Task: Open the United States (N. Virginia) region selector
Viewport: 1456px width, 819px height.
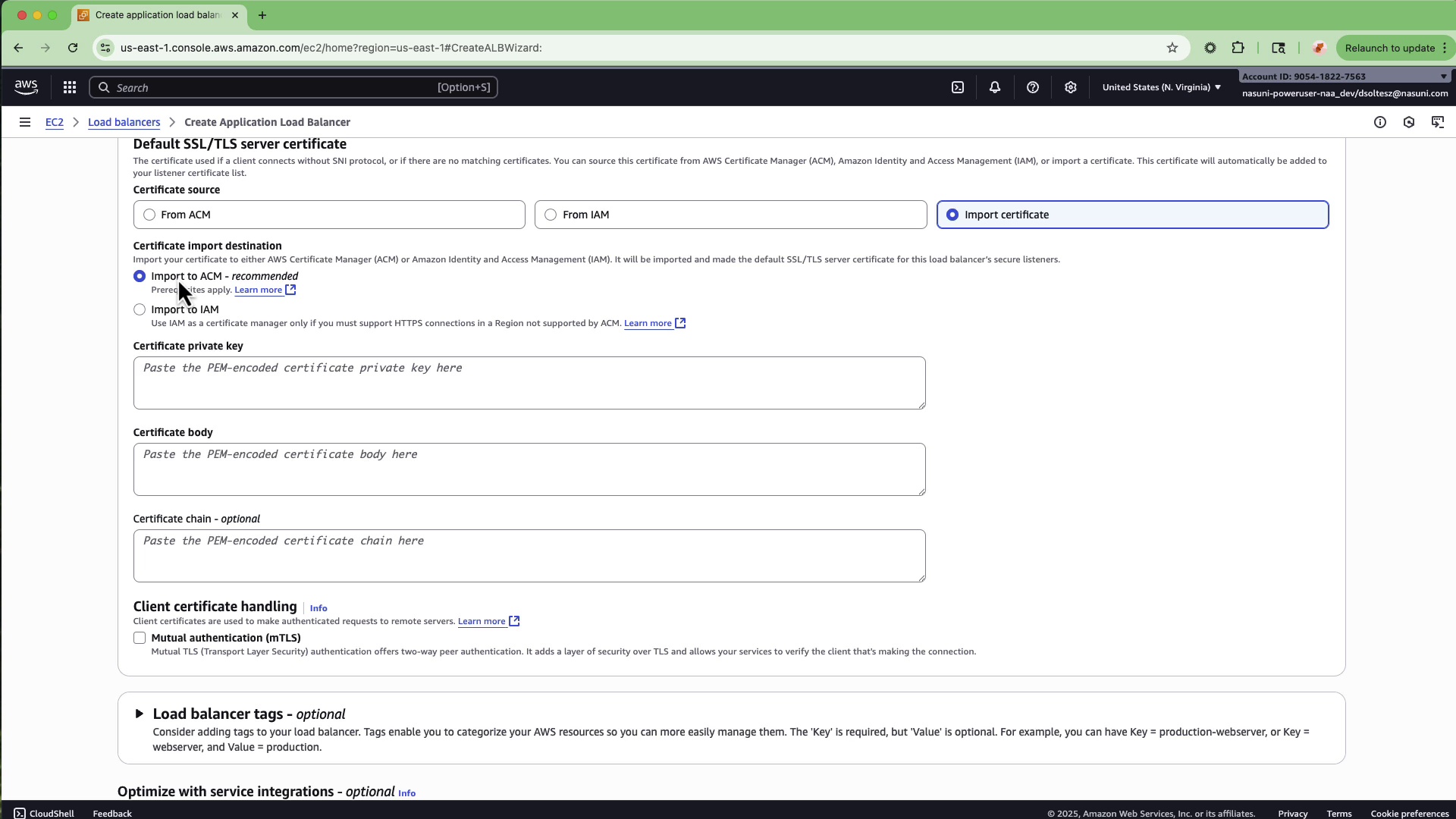Action: [1160, 87]
